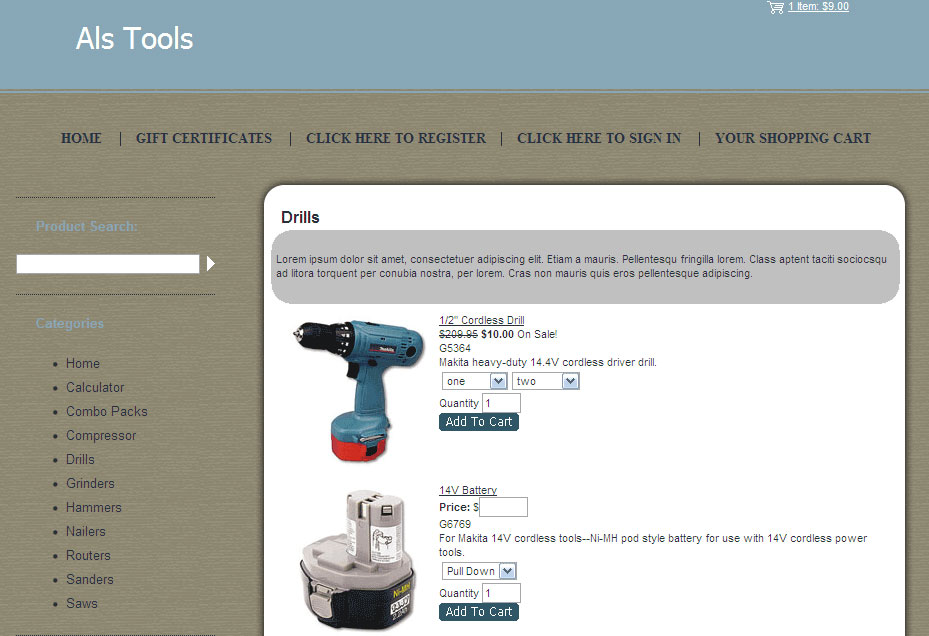The width and height of the screenshot is (929, 636).
Task: Click the '1 Item: $9.00' cart link
Action: [x=818, y=7]
